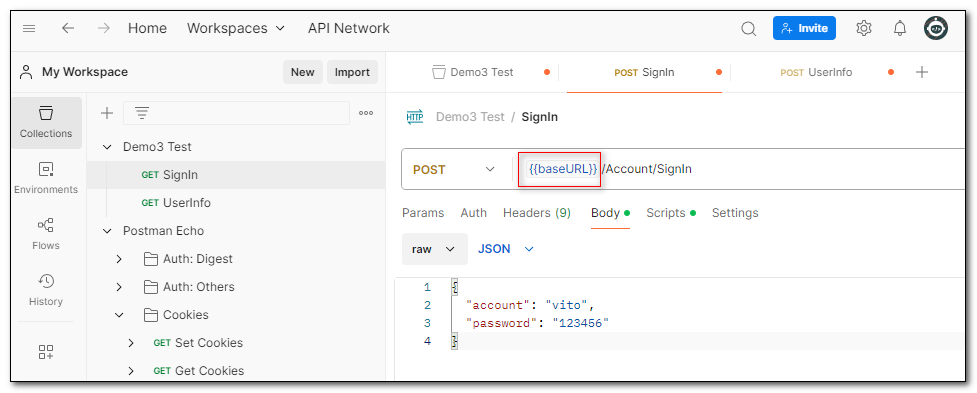Add a new tab with plus icon
977x393 pixels.
pyautogui.click(x=922, y=72)
